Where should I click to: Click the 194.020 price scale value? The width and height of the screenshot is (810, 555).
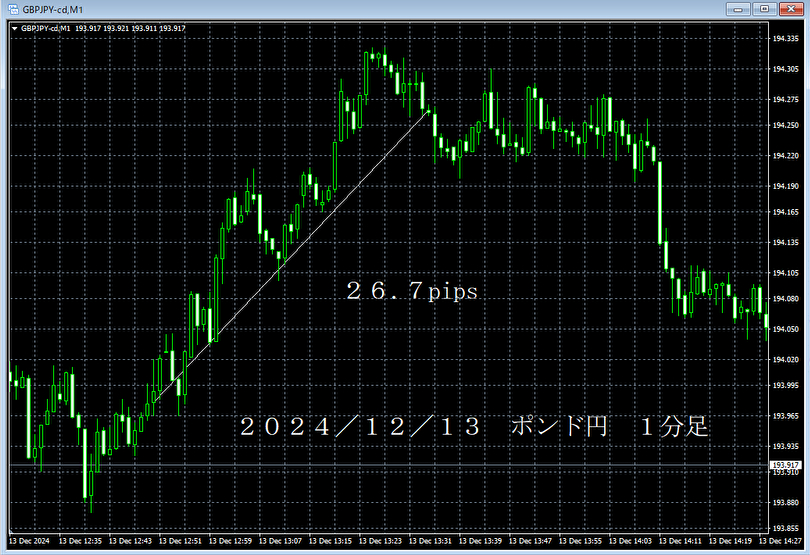tap(785, 360)
